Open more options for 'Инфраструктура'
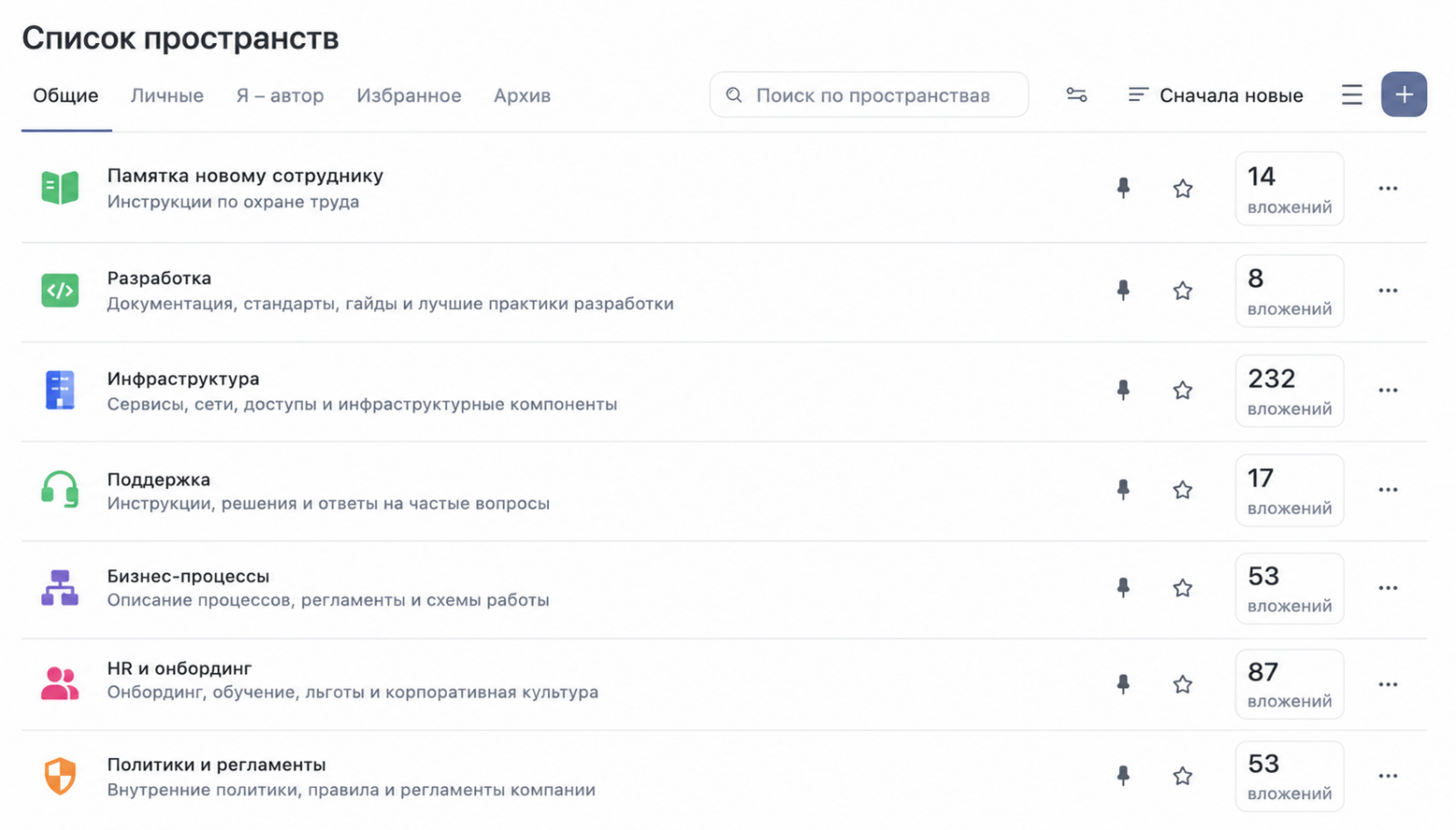This screenshot has width=1456, height=830. 1388,390
